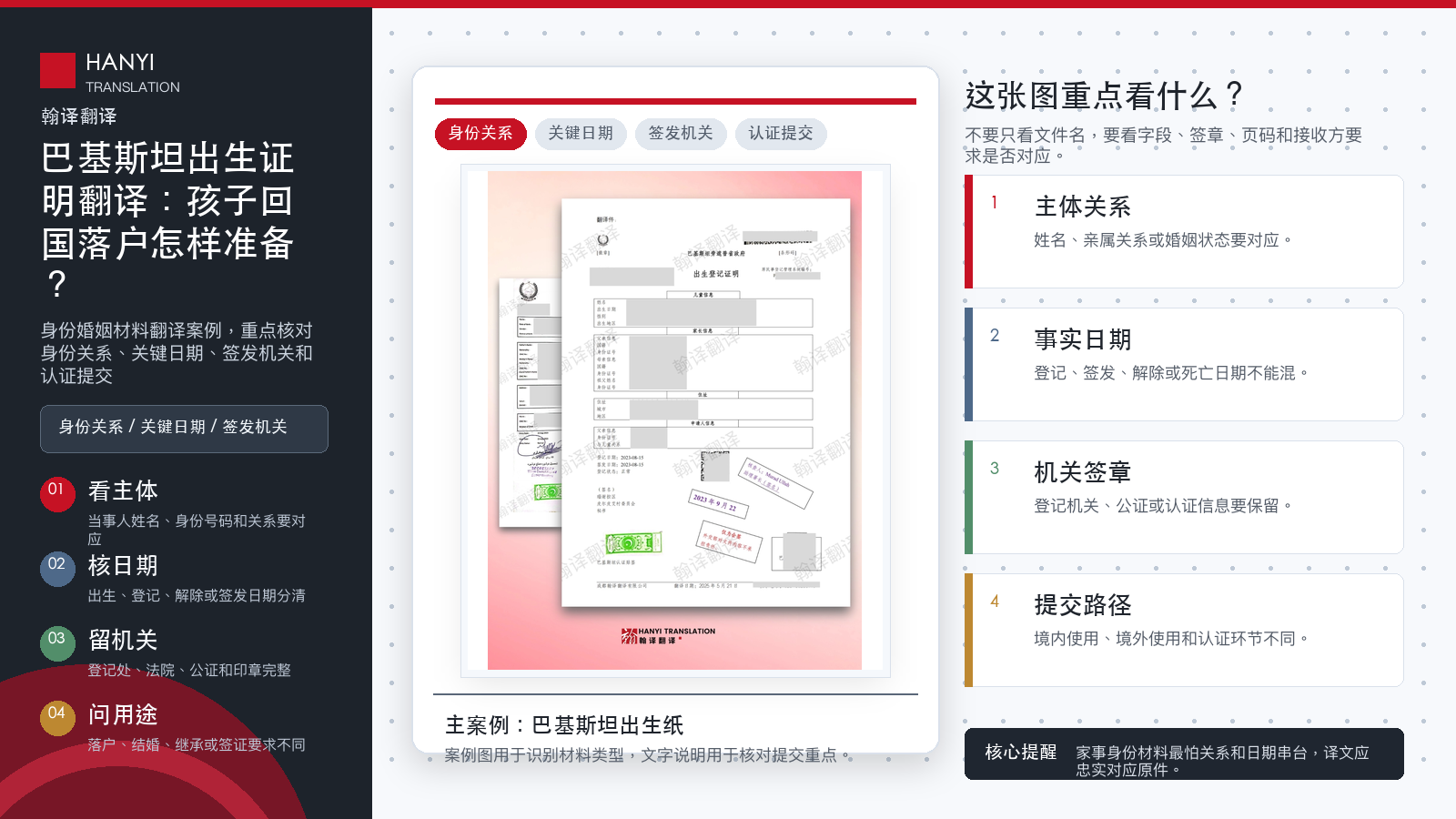This screenshot has width=1456, height=819.
Task: Click the caption 主案例：巴基斯坦出生纸
Action: tap(564, 725)
